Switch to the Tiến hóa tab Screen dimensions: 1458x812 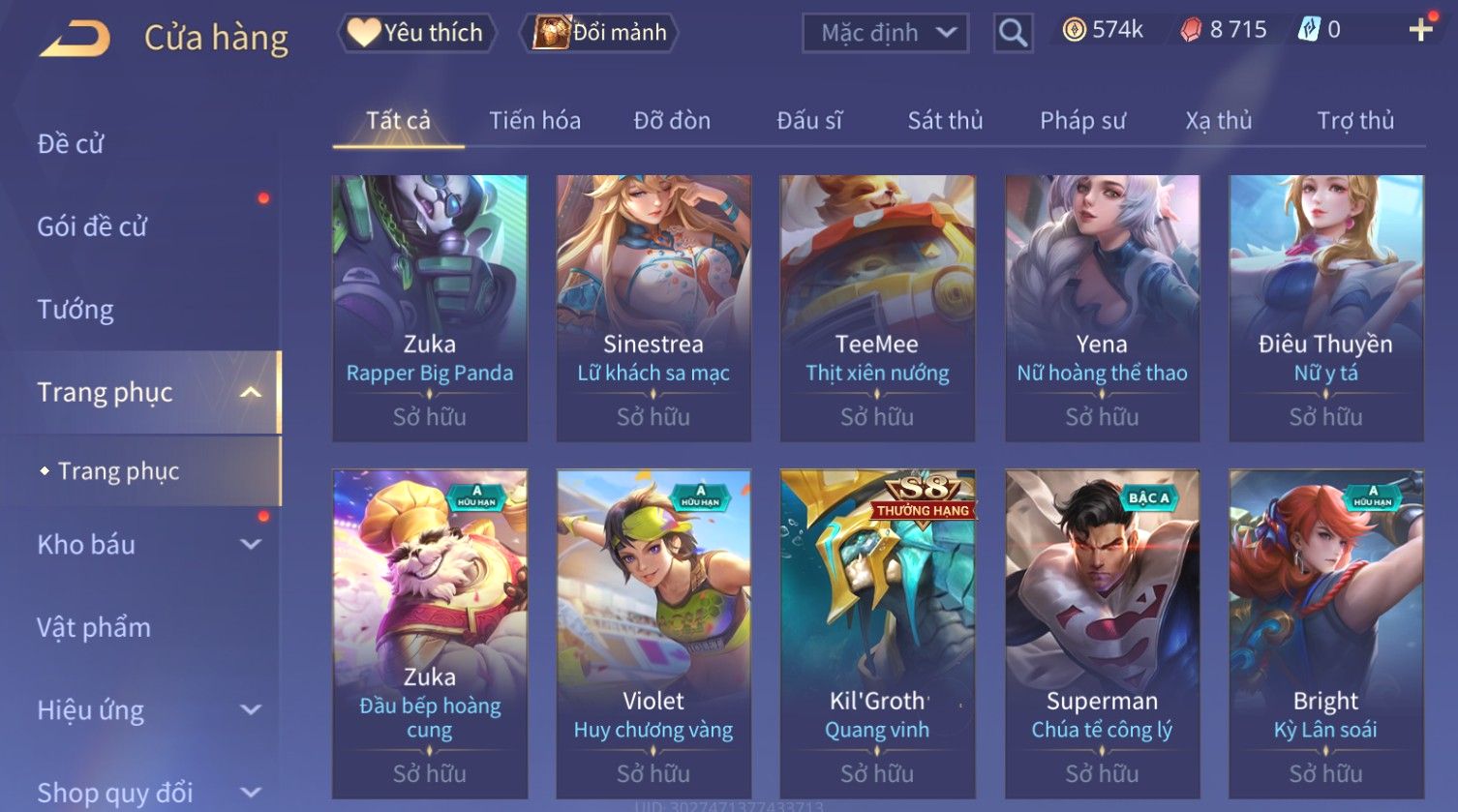[x=534, y=121]
